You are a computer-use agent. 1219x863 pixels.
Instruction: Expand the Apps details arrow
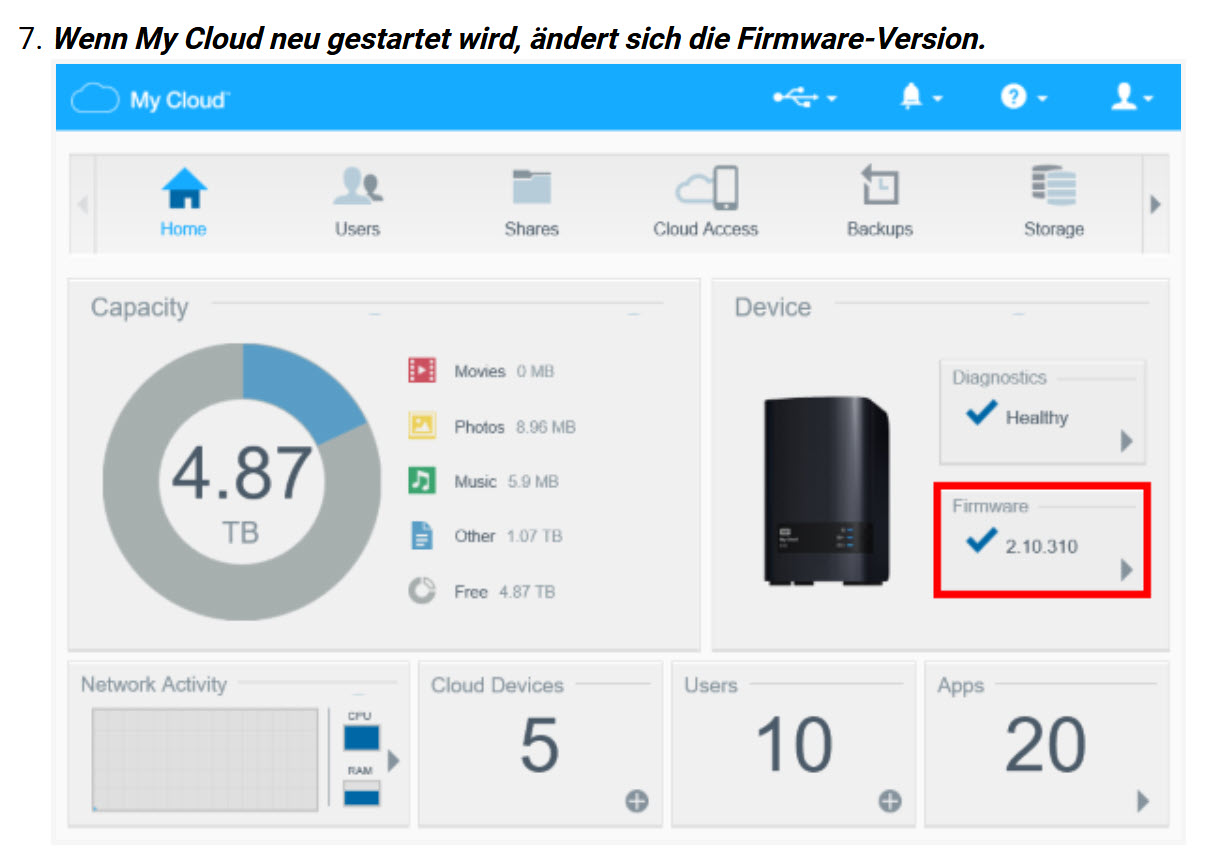pos(1143,801)
